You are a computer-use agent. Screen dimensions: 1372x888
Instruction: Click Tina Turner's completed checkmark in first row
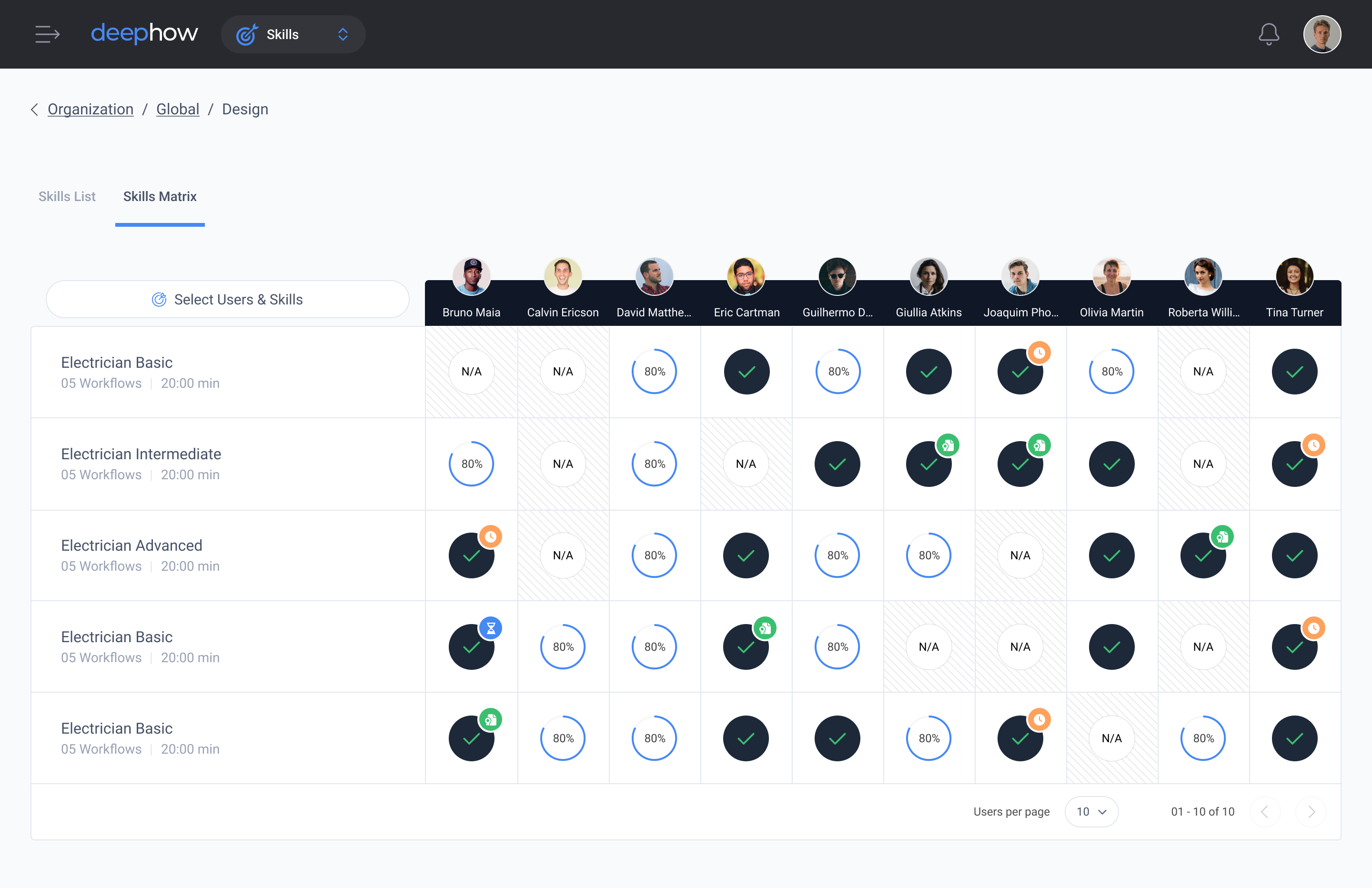pos(1295,371)
